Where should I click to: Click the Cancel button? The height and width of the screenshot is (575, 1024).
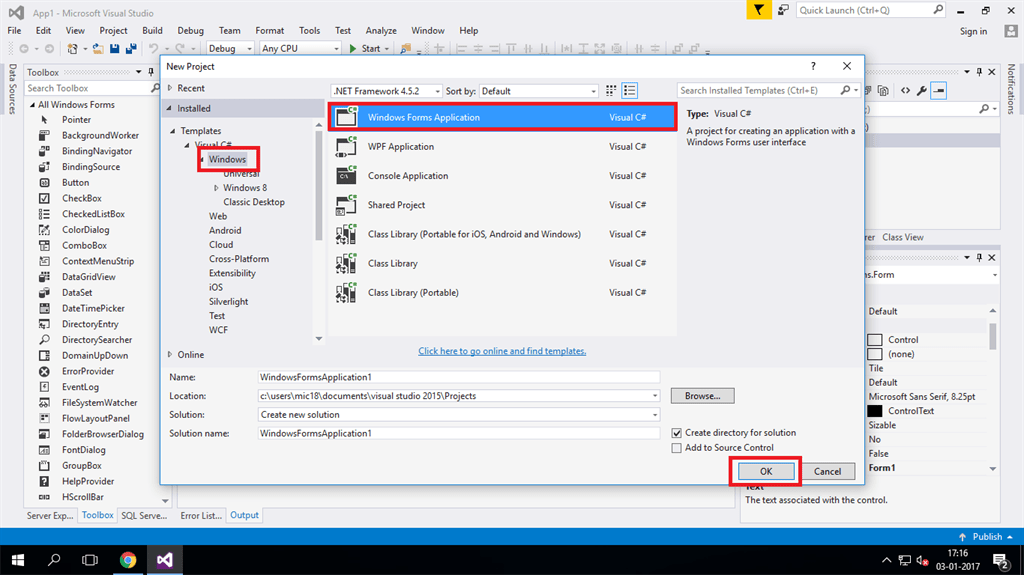point(827,471)
